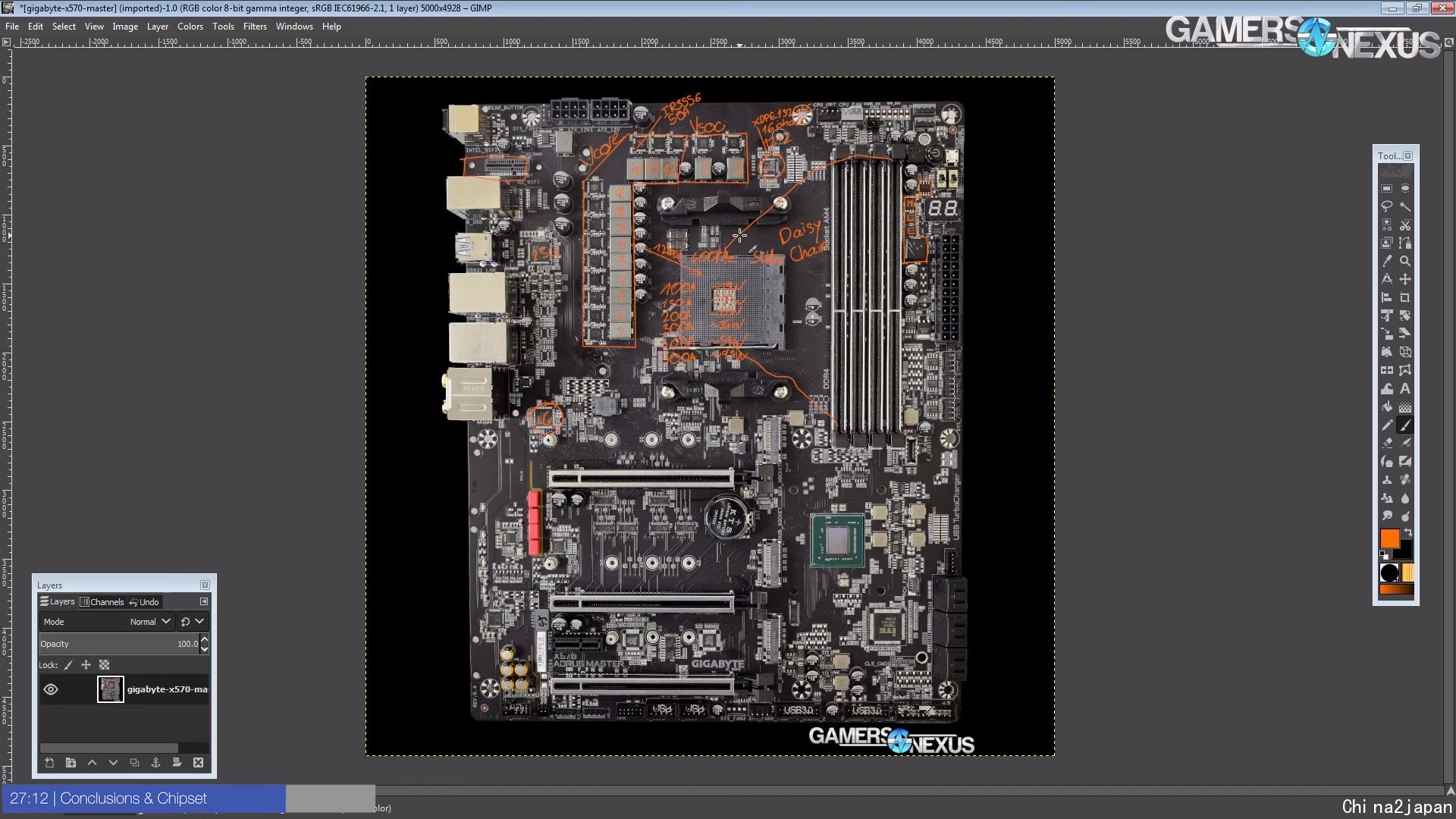Select the Scissors Select tool
1456x819 pixels.
point(1405,224)
